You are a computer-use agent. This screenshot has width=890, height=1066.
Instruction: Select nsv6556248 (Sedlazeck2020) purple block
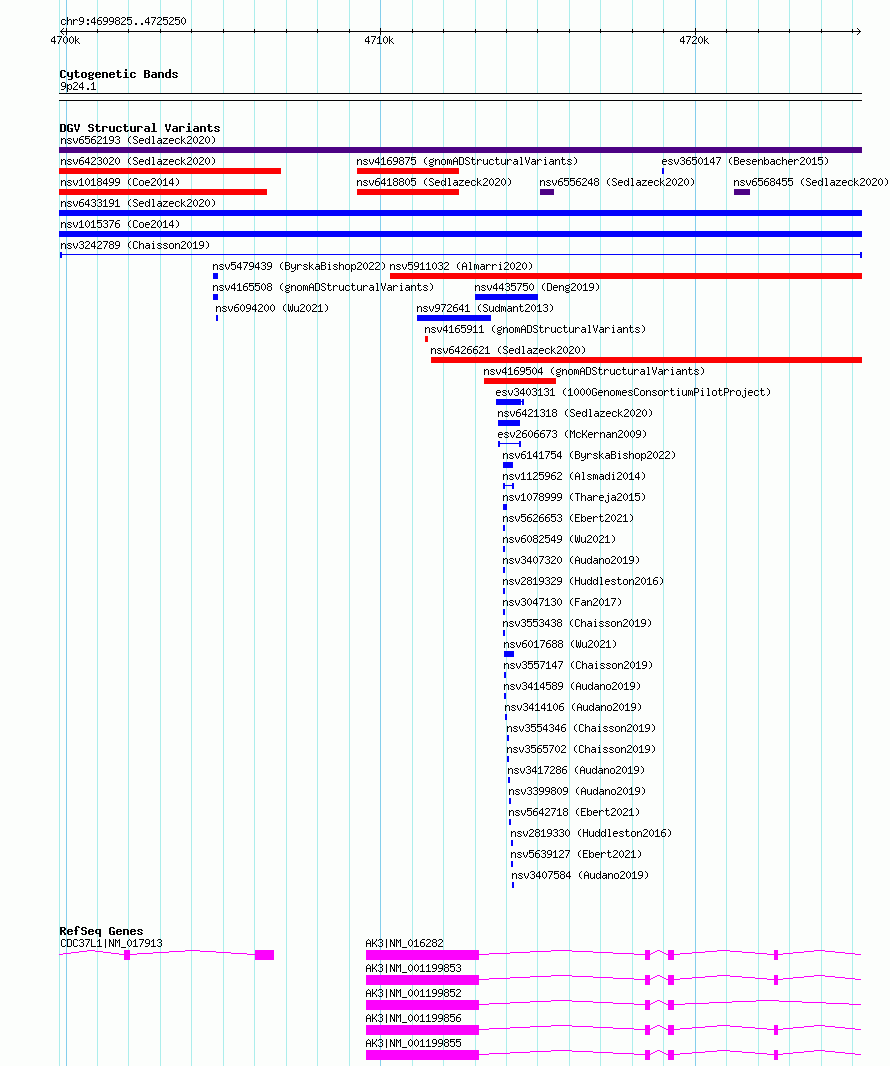pos(547,192)
